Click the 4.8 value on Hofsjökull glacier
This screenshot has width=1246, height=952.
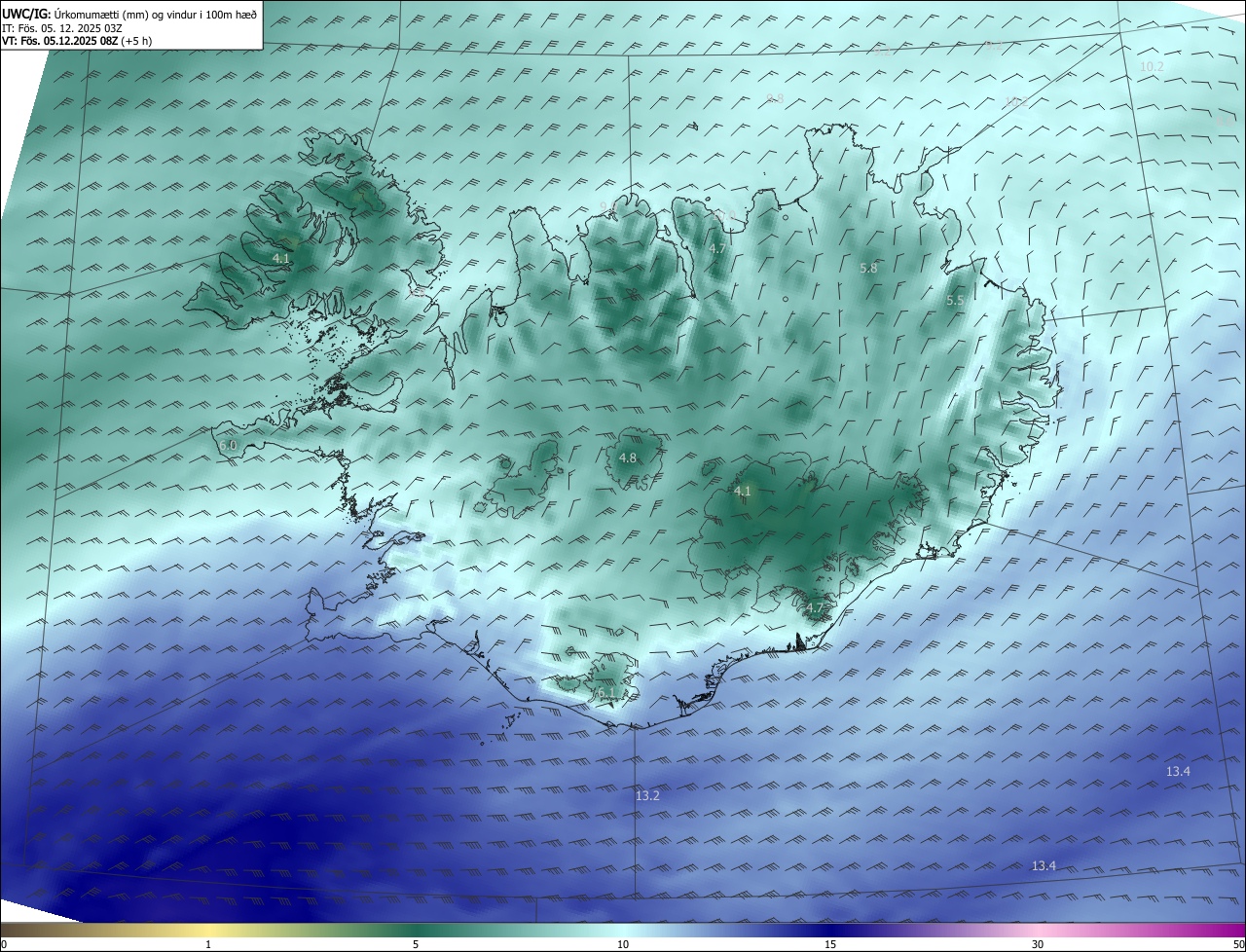[x=628, y=458]
